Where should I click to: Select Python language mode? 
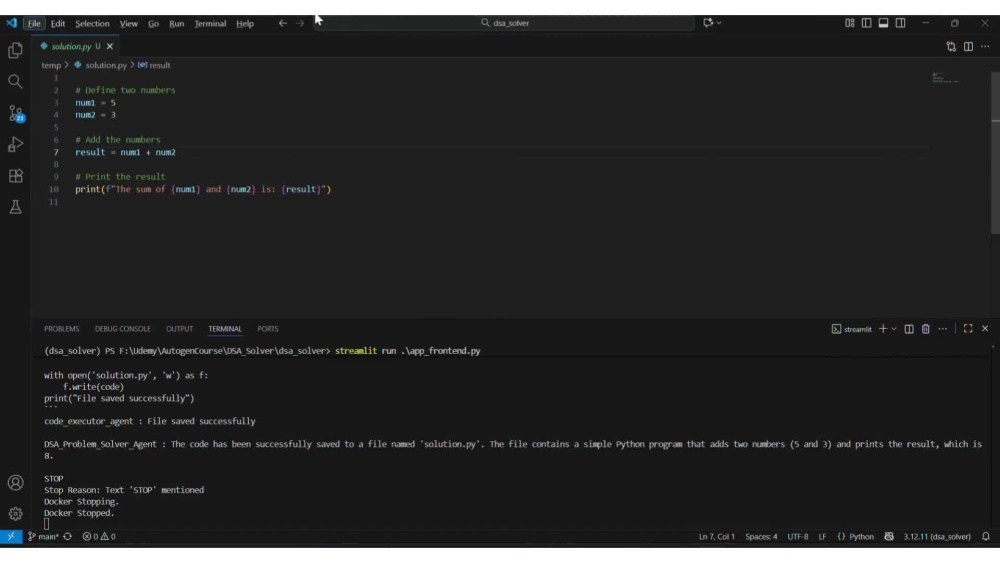855,537
